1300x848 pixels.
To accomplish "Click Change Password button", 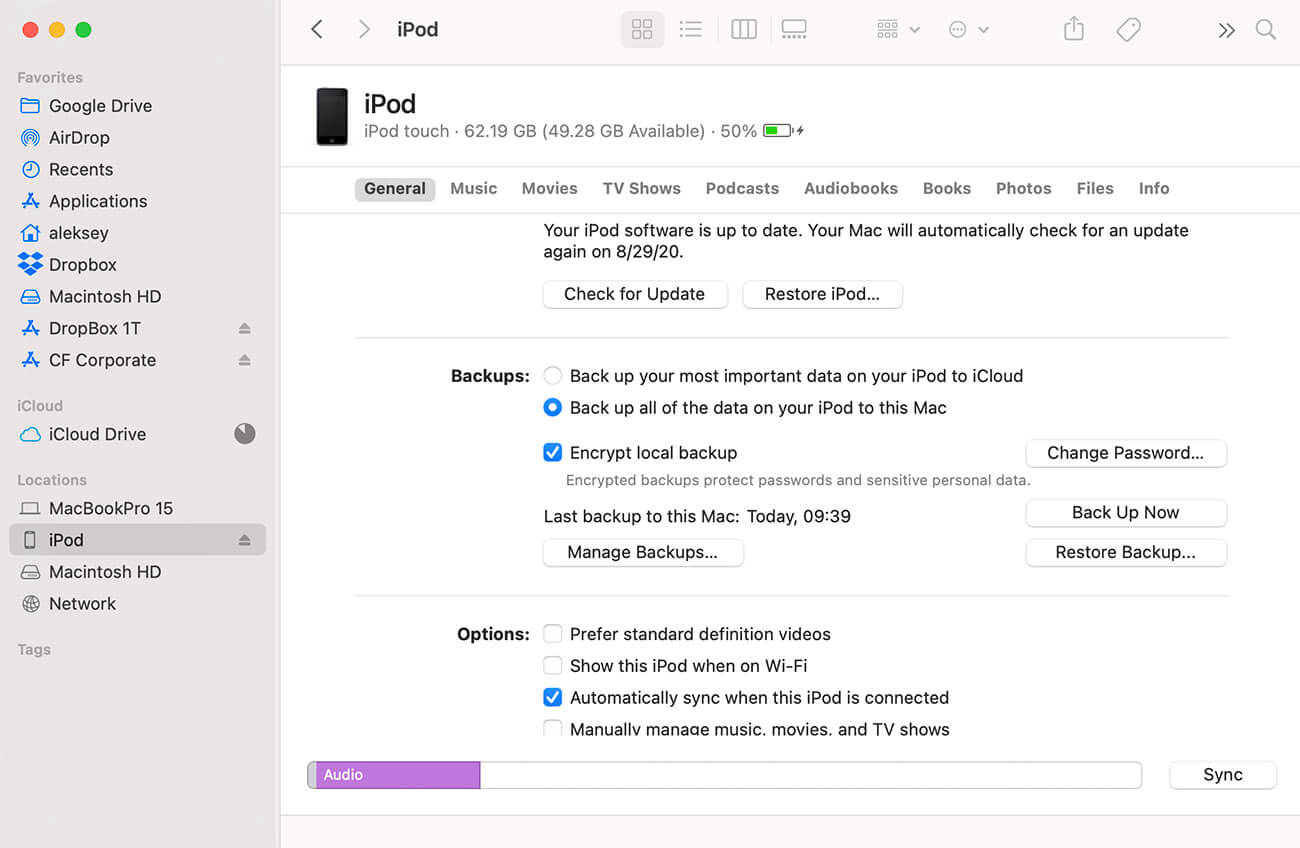I will click(1126, 453).
